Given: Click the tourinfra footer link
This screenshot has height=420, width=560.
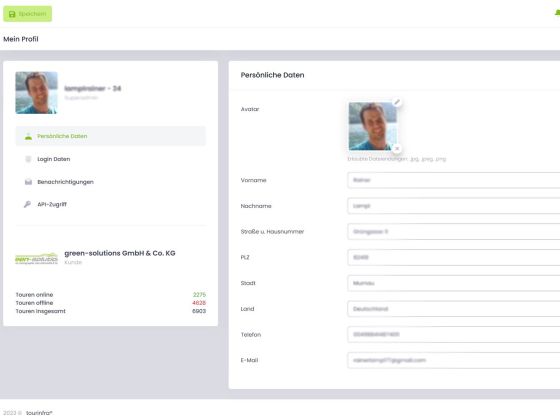Looking at the screenshot, I should pyautogui.click(x=39, y=413).
